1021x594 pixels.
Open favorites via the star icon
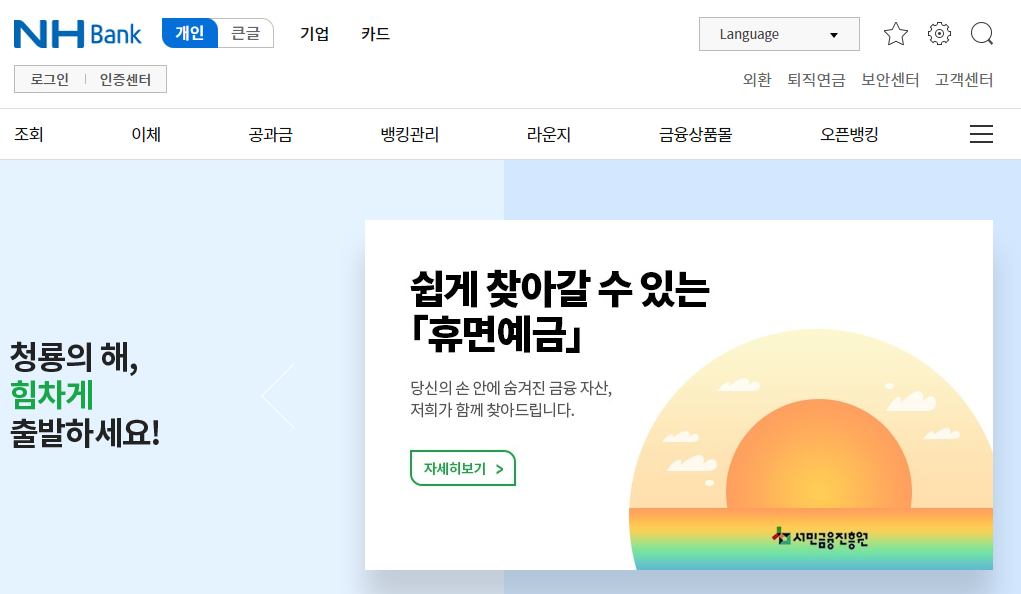coord(895,34)
